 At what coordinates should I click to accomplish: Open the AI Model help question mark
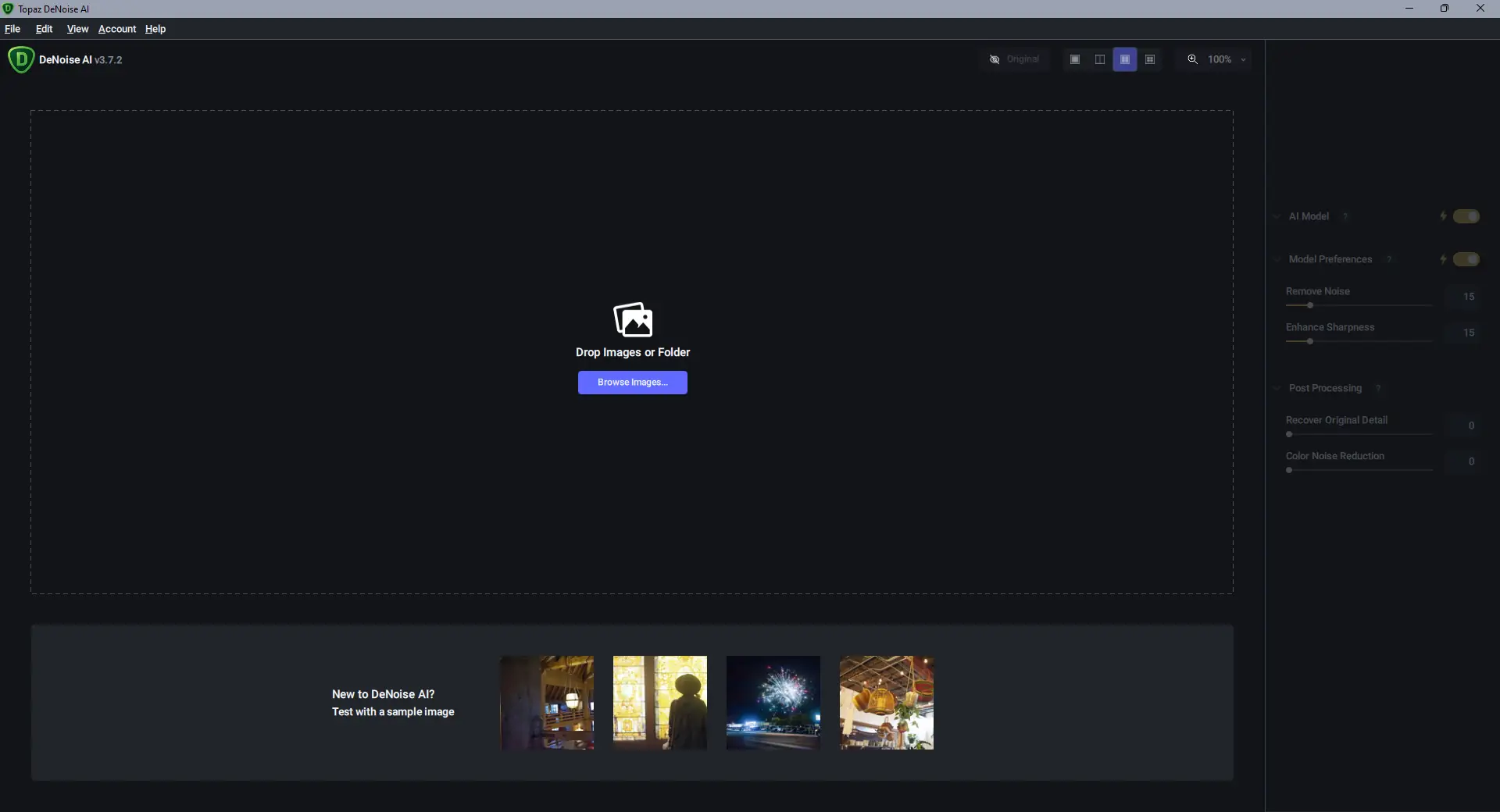pyautogui.click(x=1345, y=216)
